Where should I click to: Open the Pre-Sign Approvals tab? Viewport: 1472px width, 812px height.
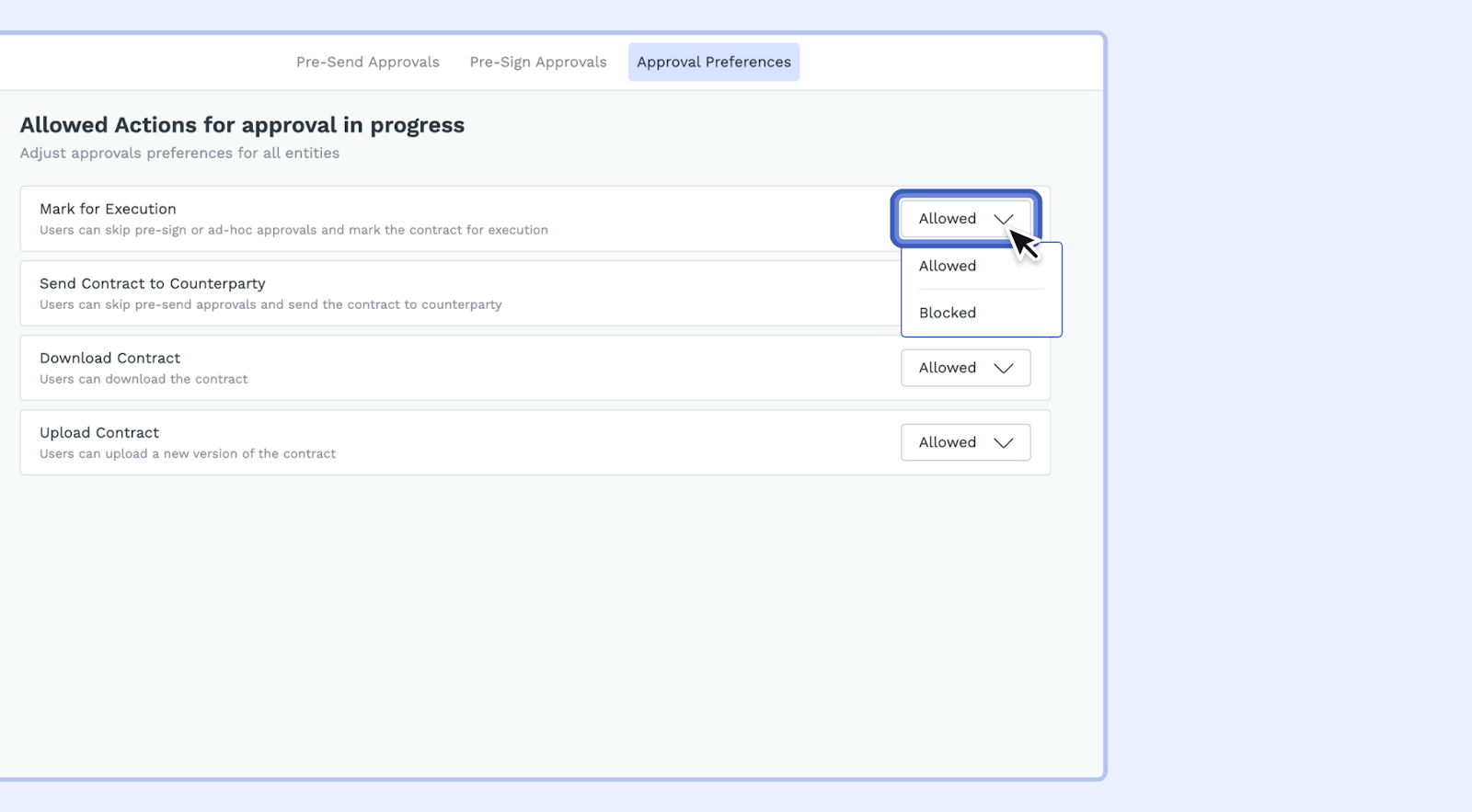537,63
